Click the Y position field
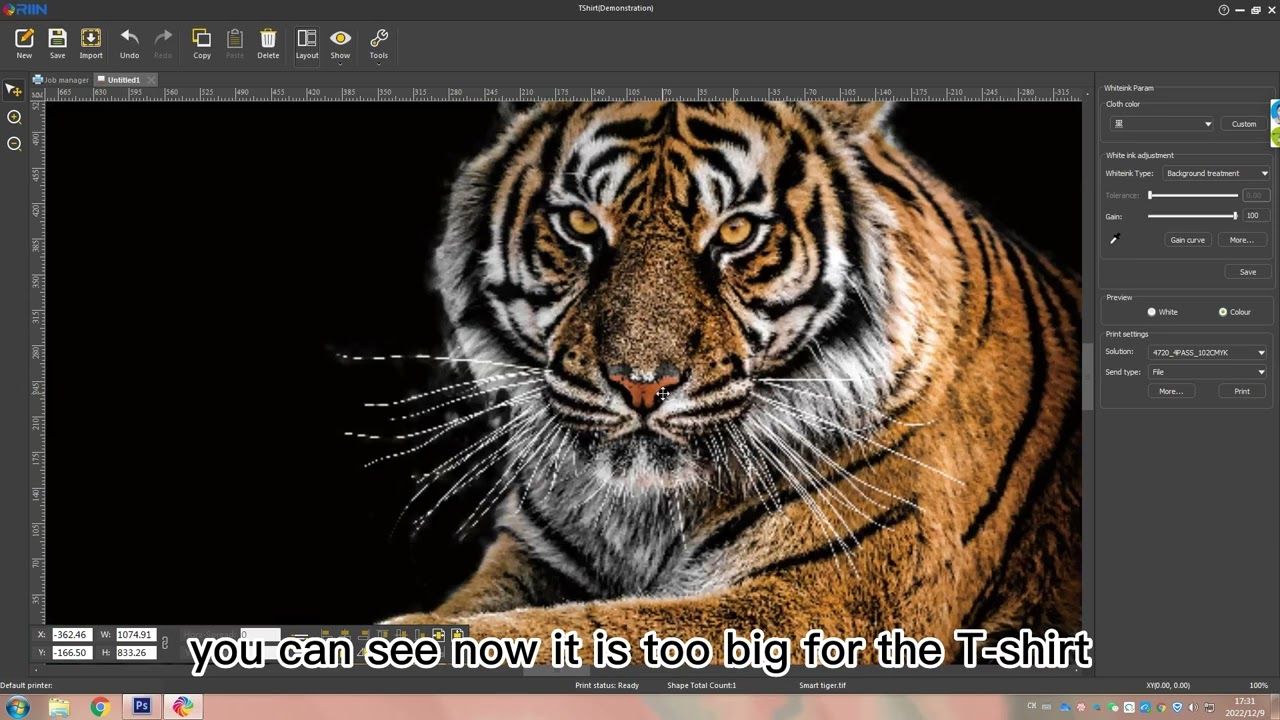Image resolution: width=1280 pixels, height=720 pixels. point(71,653)
